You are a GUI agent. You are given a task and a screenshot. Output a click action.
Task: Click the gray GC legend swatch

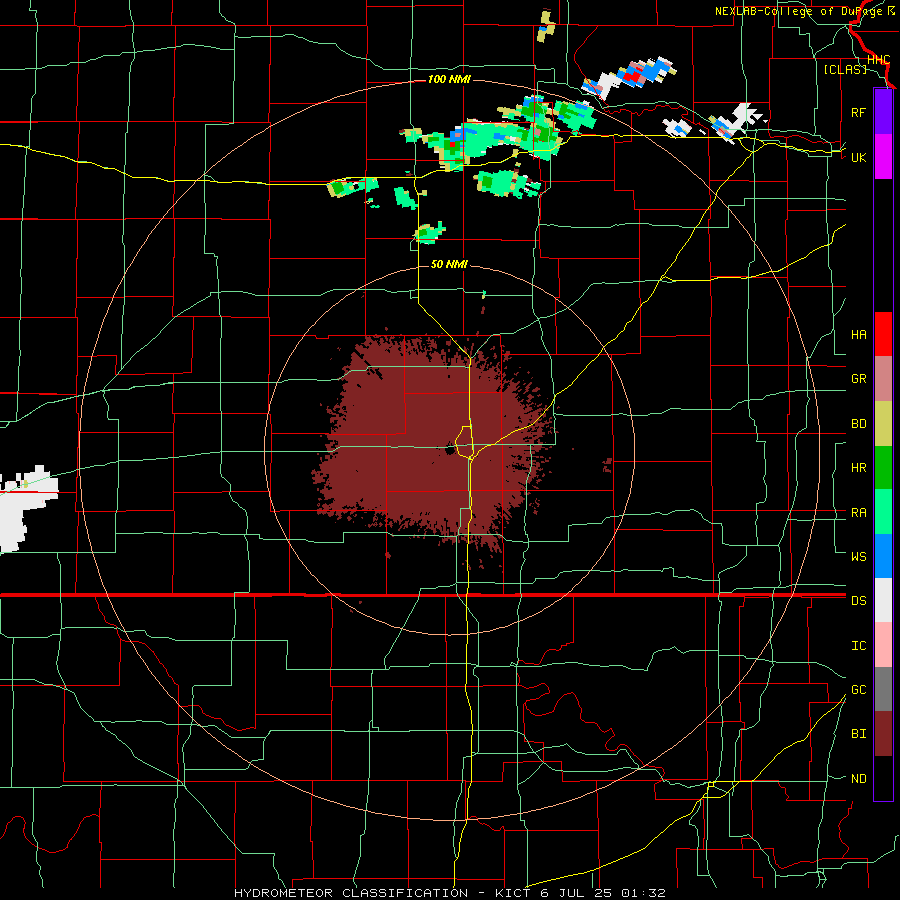pyautogui.click(x=883, y=689)
